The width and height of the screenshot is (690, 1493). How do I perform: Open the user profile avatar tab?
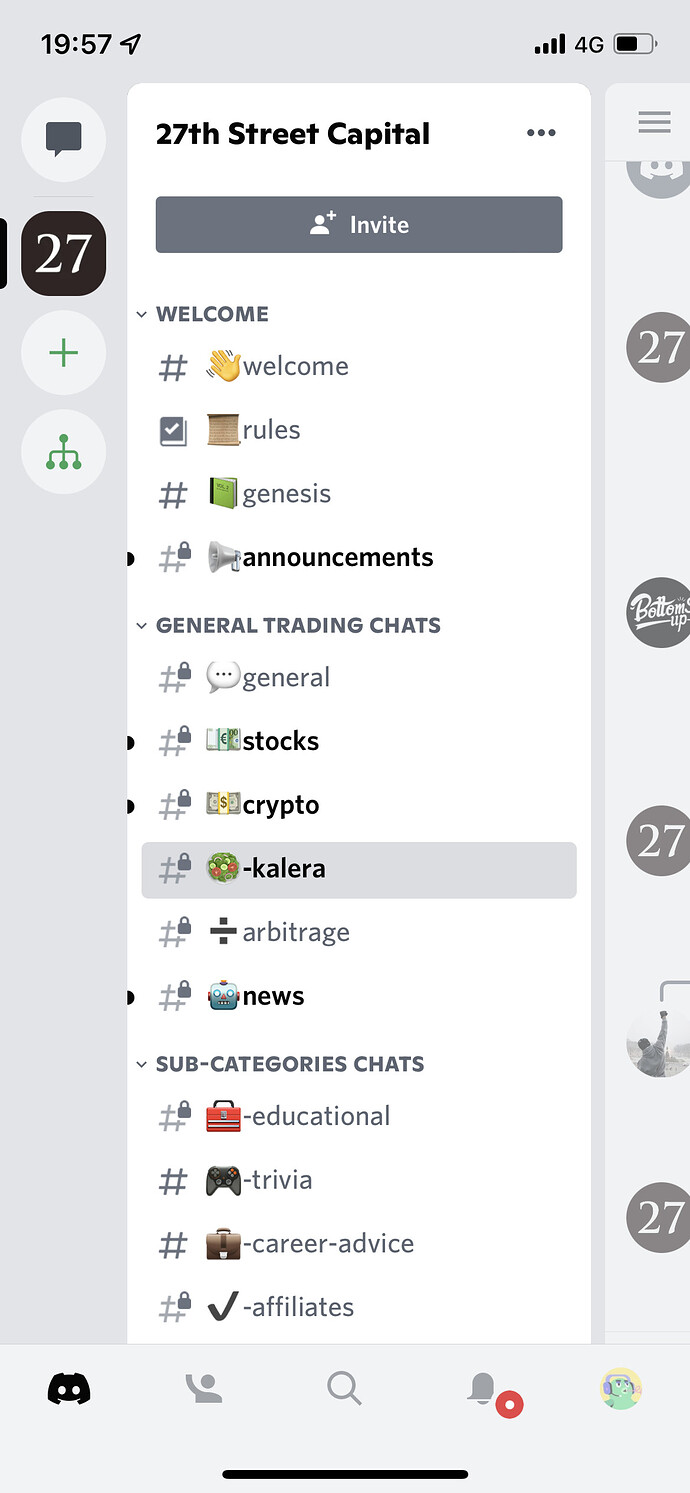point(621,1388)
